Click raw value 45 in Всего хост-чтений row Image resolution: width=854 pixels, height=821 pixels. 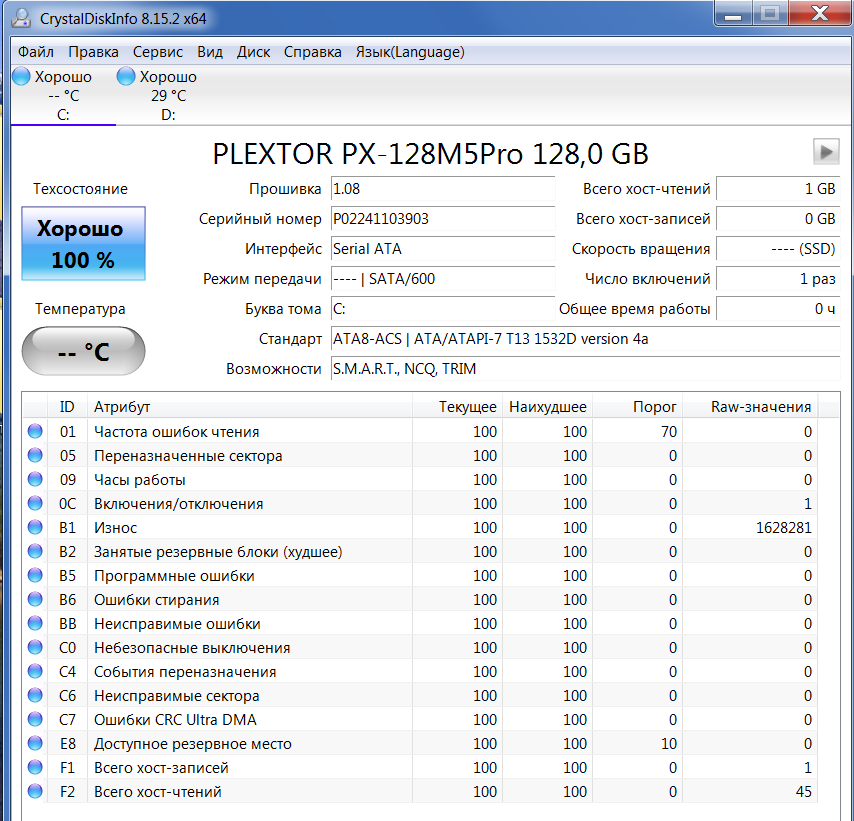coord(803,791)
